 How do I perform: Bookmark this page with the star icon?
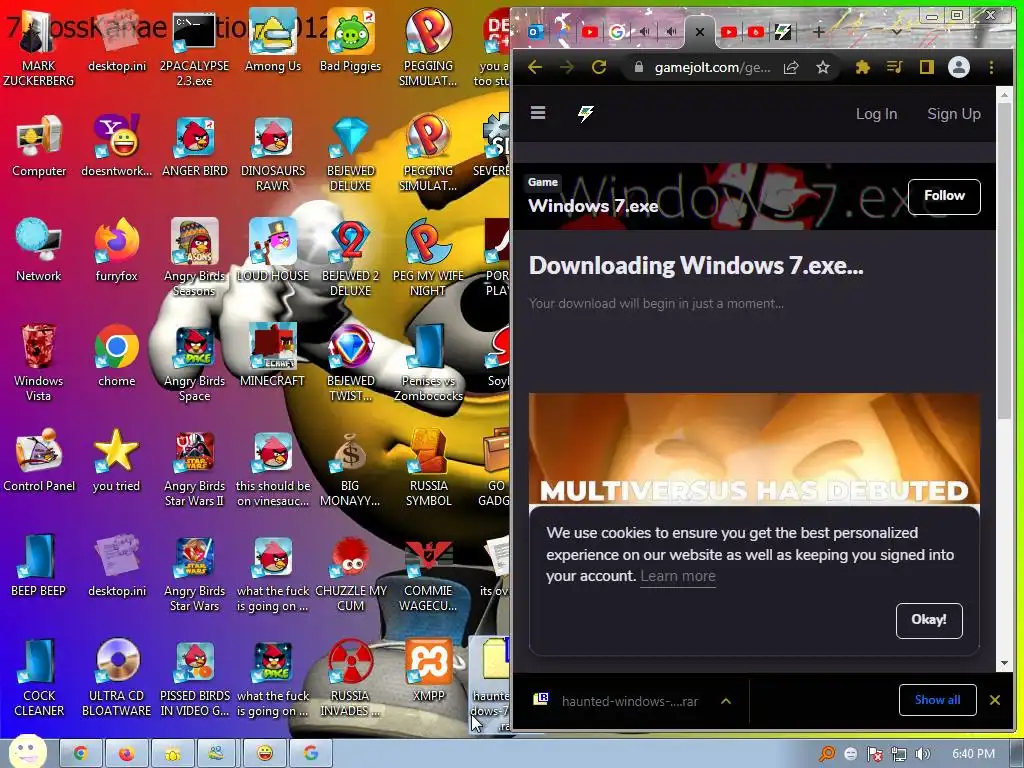coord(823,67)
